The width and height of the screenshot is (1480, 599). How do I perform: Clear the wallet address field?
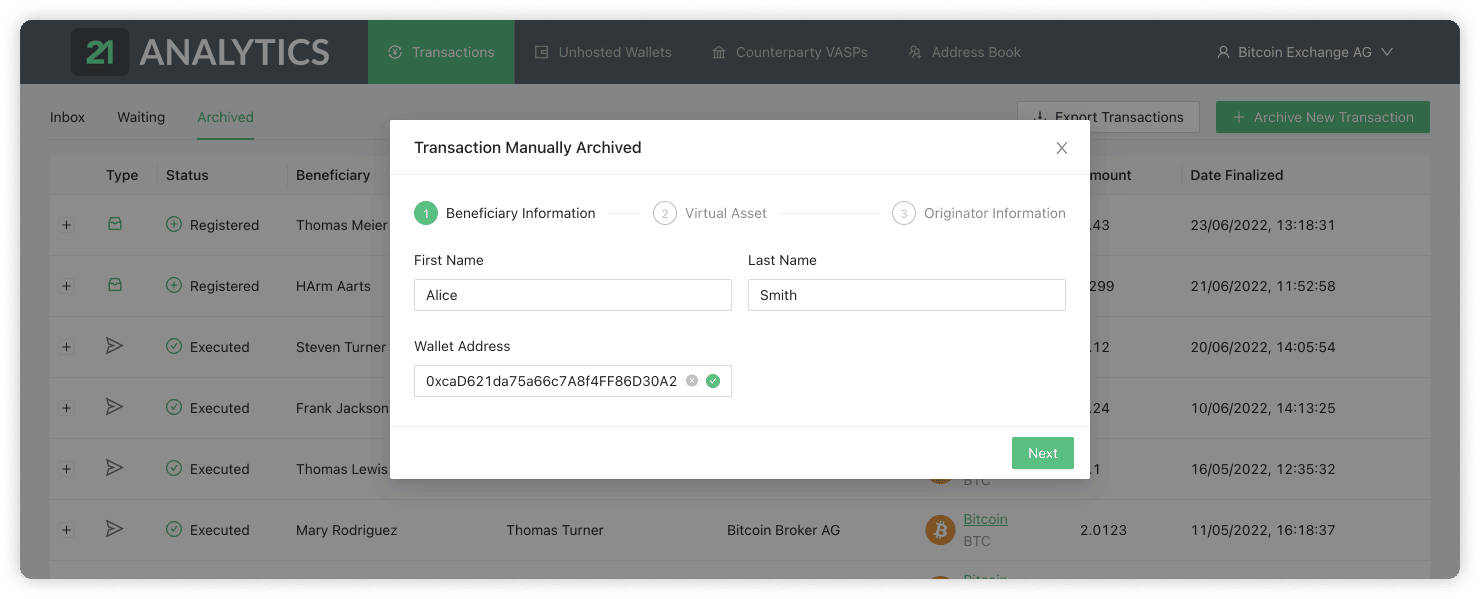692,381
